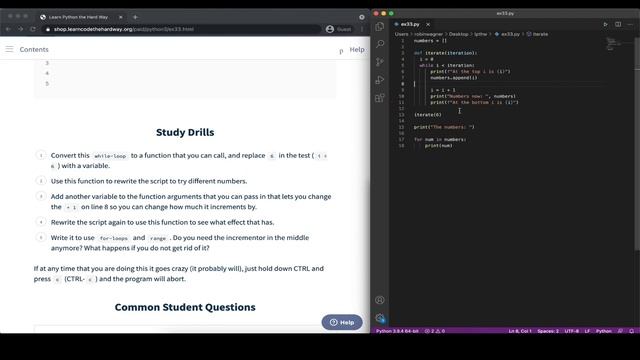Open notifications bell in status bar
640x360 pixels.
[631, 331]
